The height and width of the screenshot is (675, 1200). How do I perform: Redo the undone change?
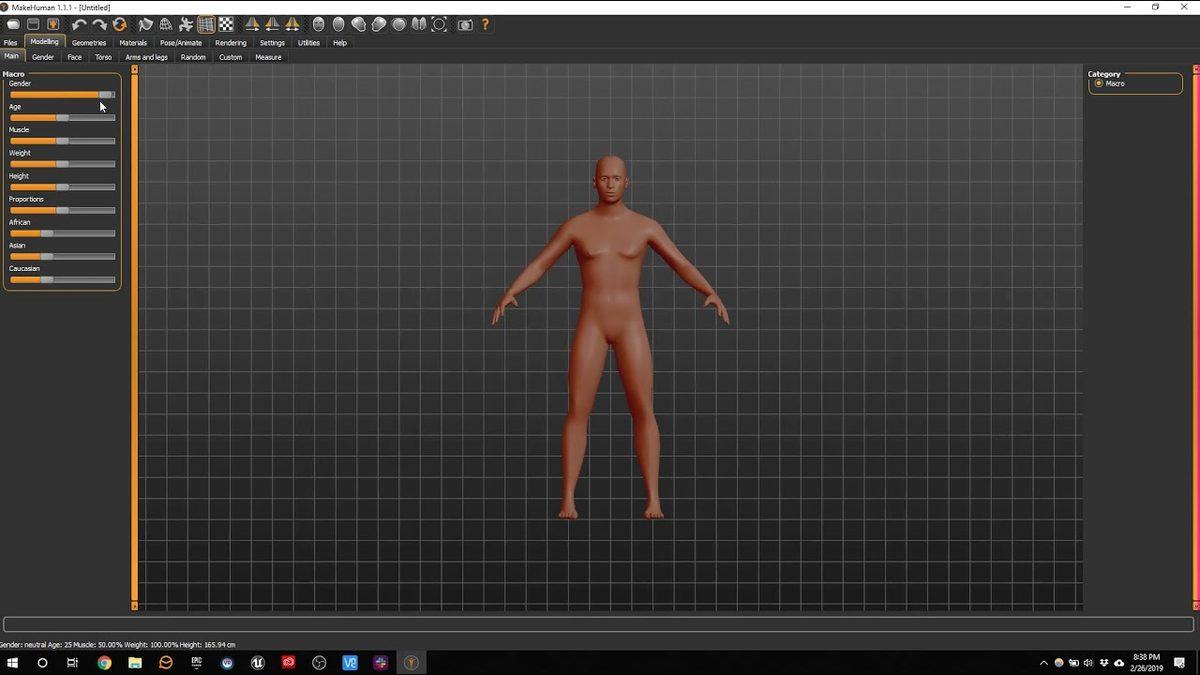[x=100, y=24]
